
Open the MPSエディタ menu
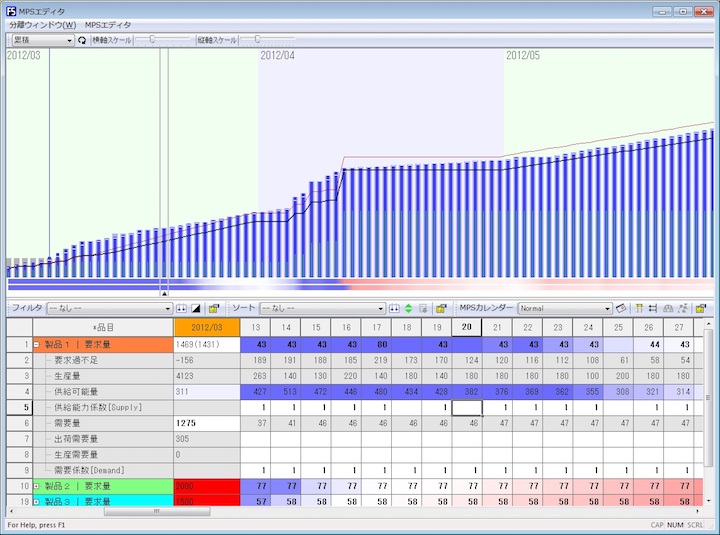[108, 24]
